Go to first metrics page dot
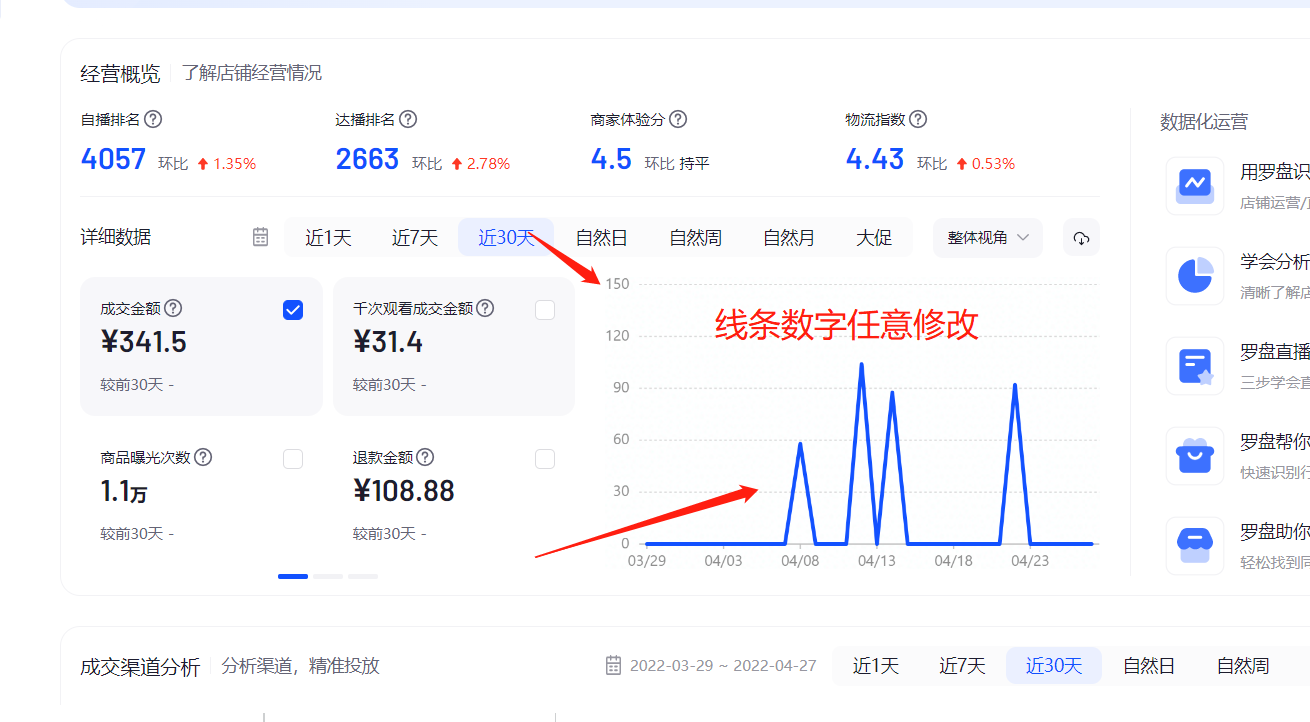This screenshot has width=1310, height=722. point(293,576)
